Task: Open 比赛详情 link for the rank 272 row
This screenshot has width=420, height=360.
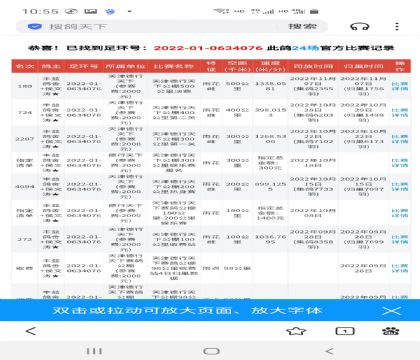Action: click(400, 239)
